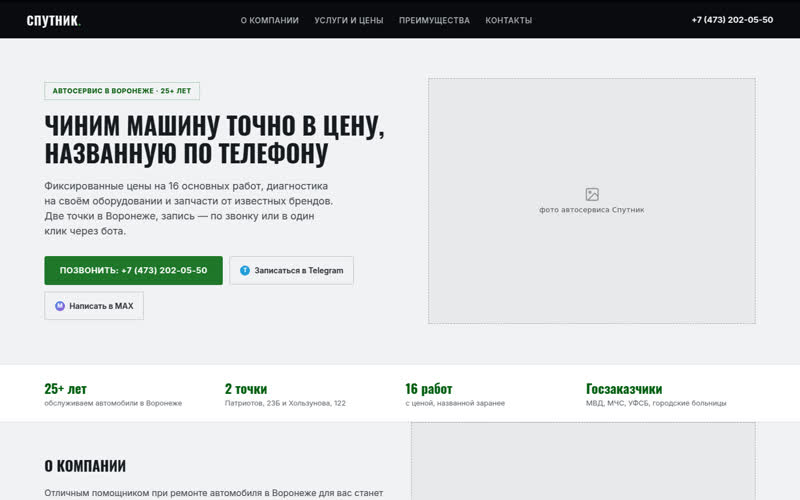Click the text обслуживаем автомобили в Воронеже
This screenshot has height=500, width=800.
coord(113,403)
